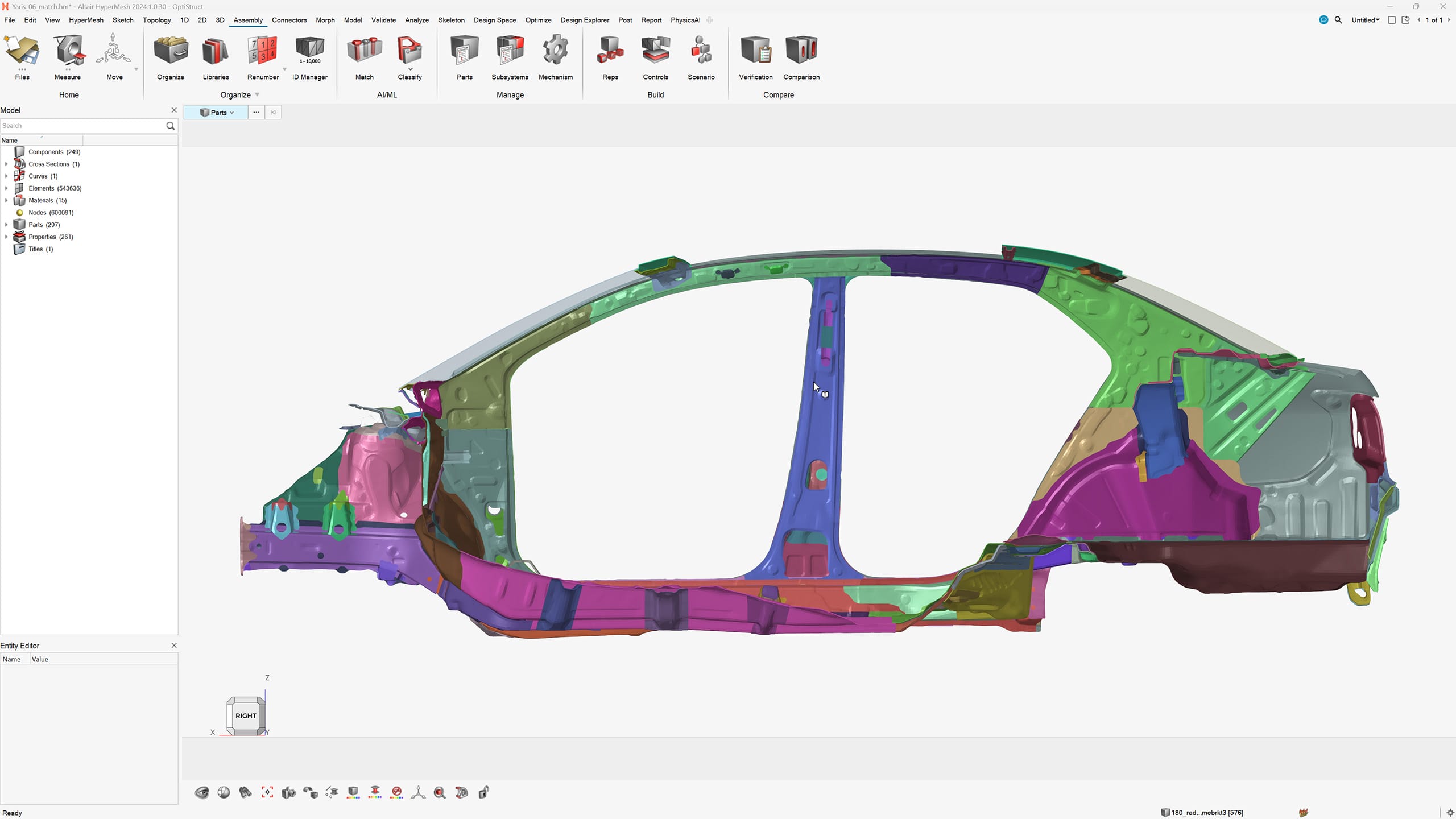Select the Match tool in AI/ML group
The height and width of the screenshot is (819, 1456).
(x=364, y=57)
